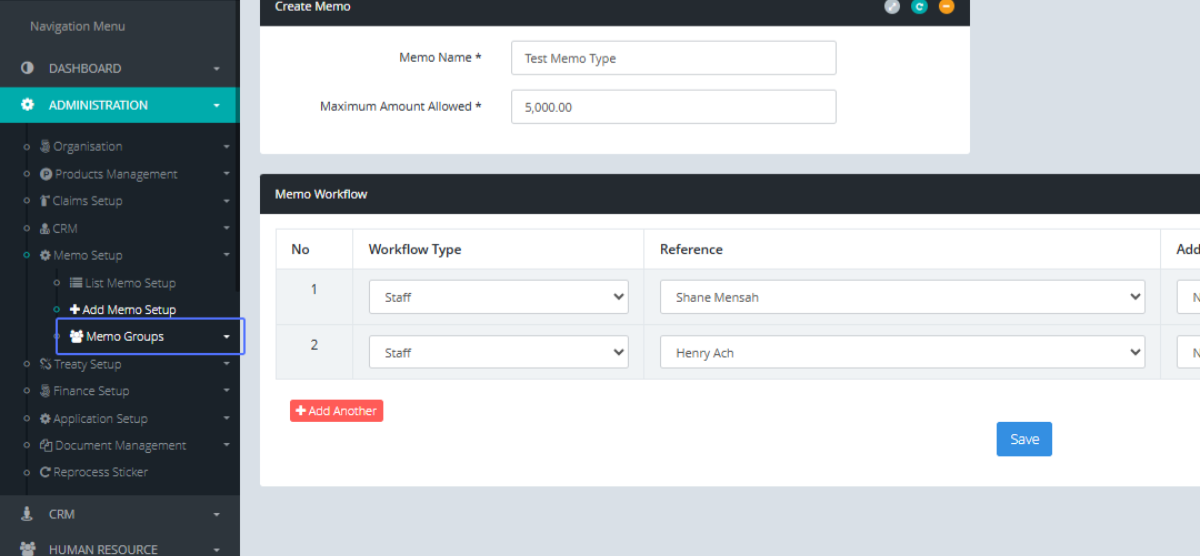Click the Administration gear icon
Viewport: 1200px width, 556px height.
(27, 105)
